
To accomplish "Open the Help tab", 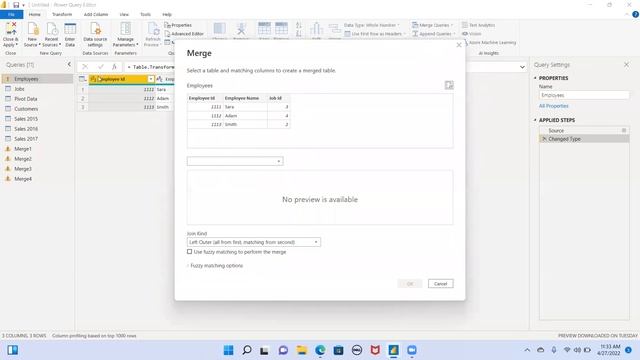I will coord(167,14).
